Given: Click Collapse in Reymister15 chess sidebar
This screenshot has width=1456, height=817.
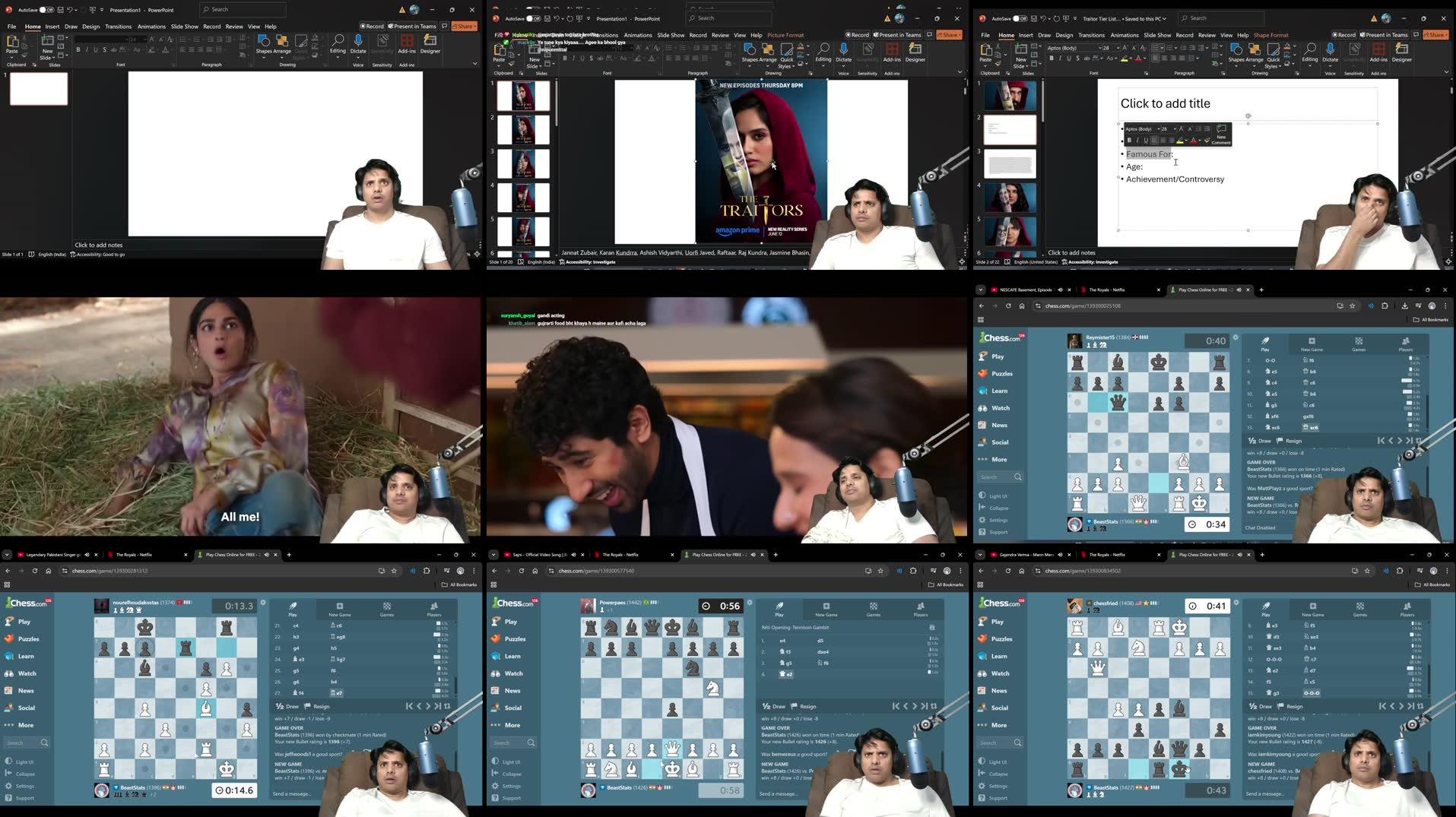Looking at the screenshot, I should coord(994,508).
